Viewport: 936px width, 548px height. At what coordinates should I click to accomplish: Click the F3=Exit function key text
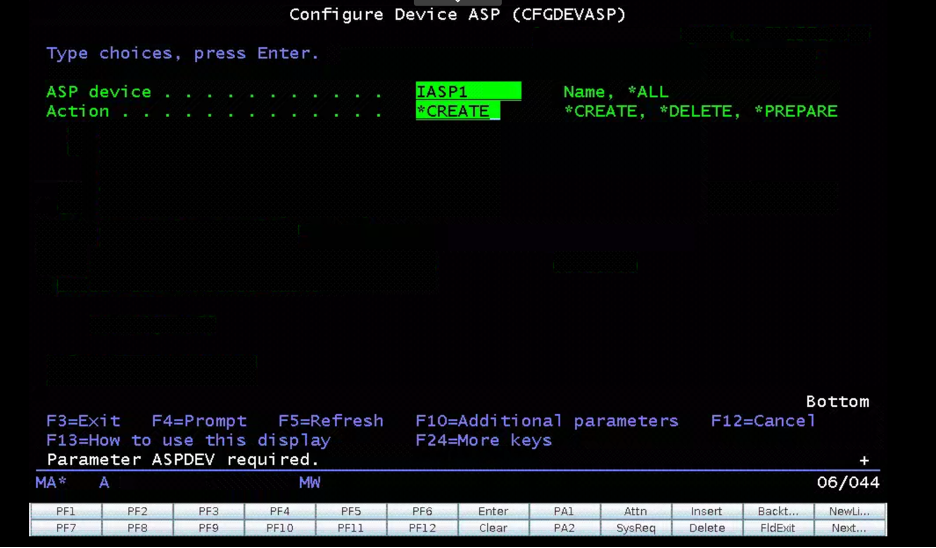point(83,421)
